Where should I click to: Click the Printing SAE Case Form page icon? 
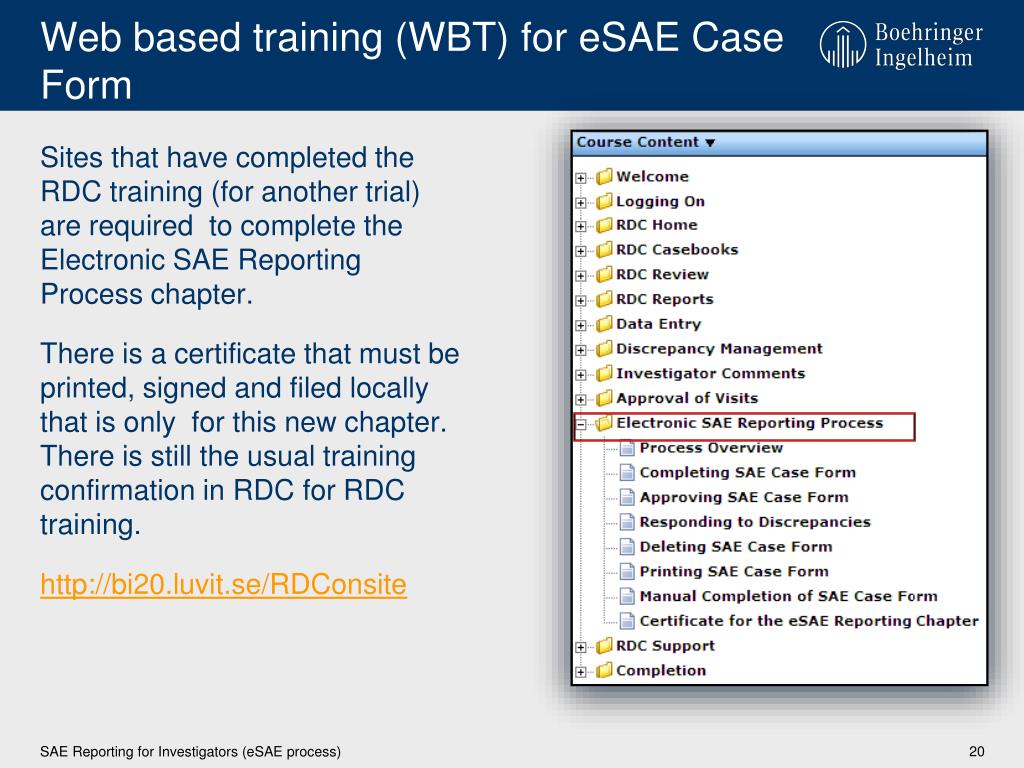coord(627,572)
